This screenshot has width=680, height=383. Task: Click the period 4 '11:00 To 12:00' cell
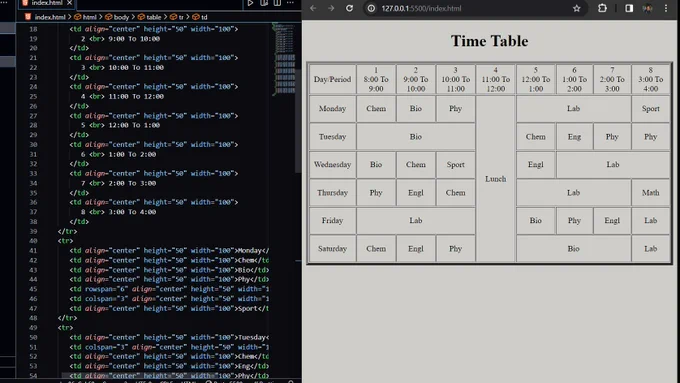[x=496, y=79]
